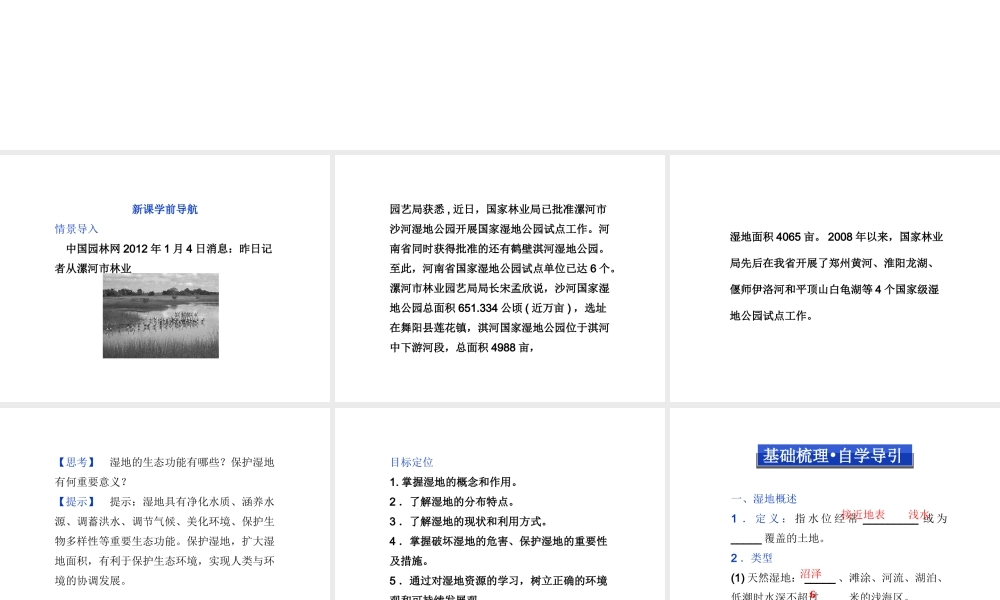Click the 目标定位 heading
Screen dimensions: 1000x600
click(x=411, y=462)
